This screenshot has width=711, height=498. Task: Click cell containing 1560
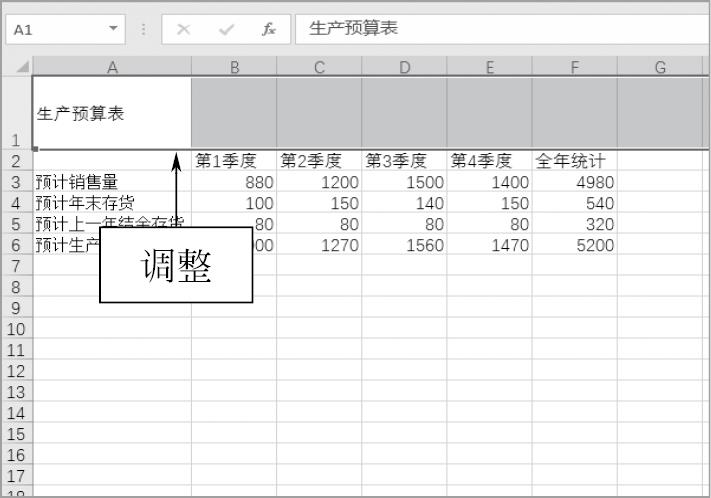click(x=404, y=244)
